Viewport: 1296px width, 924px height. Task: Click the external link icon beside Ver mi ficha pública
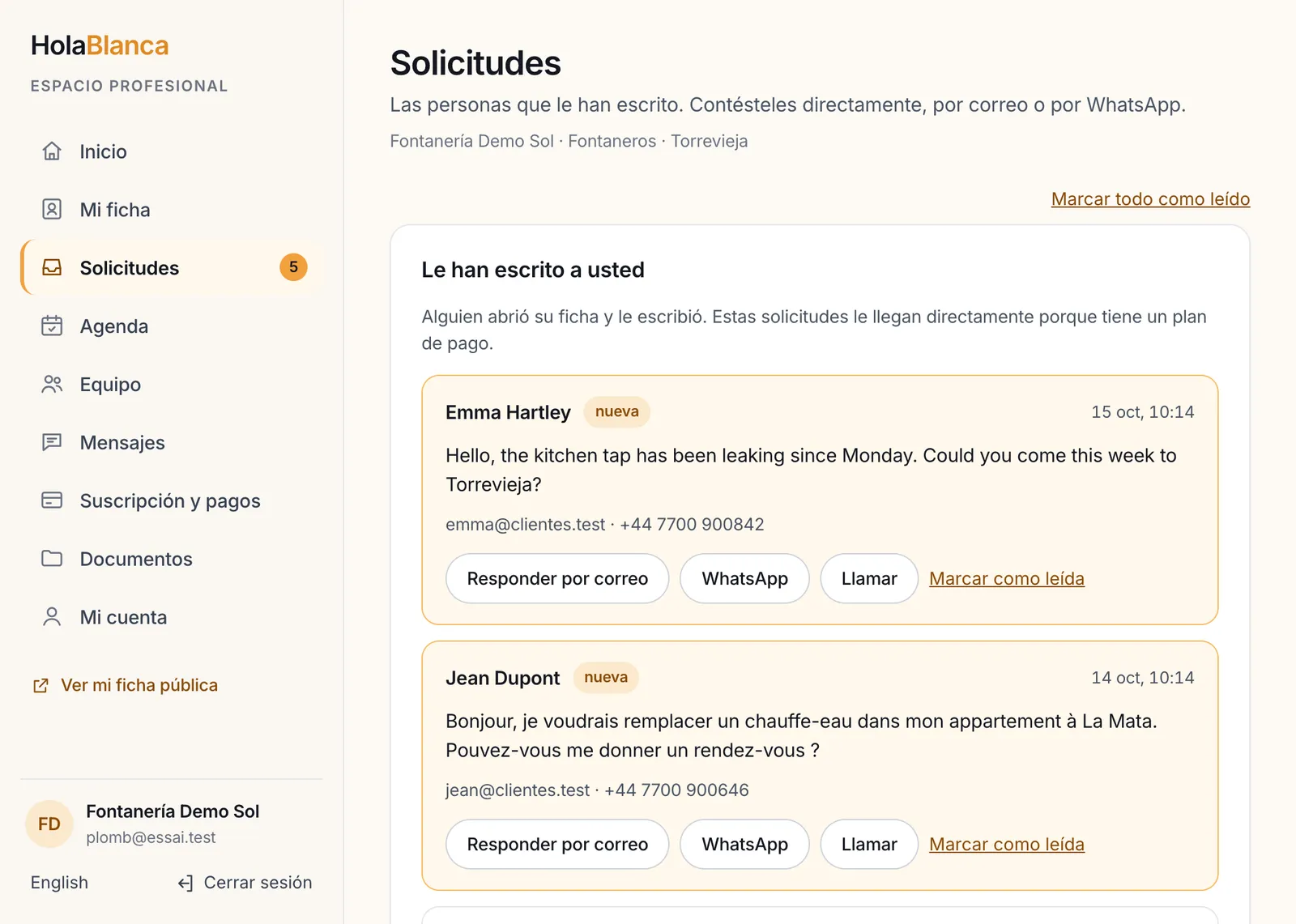(x=40, y=686)
